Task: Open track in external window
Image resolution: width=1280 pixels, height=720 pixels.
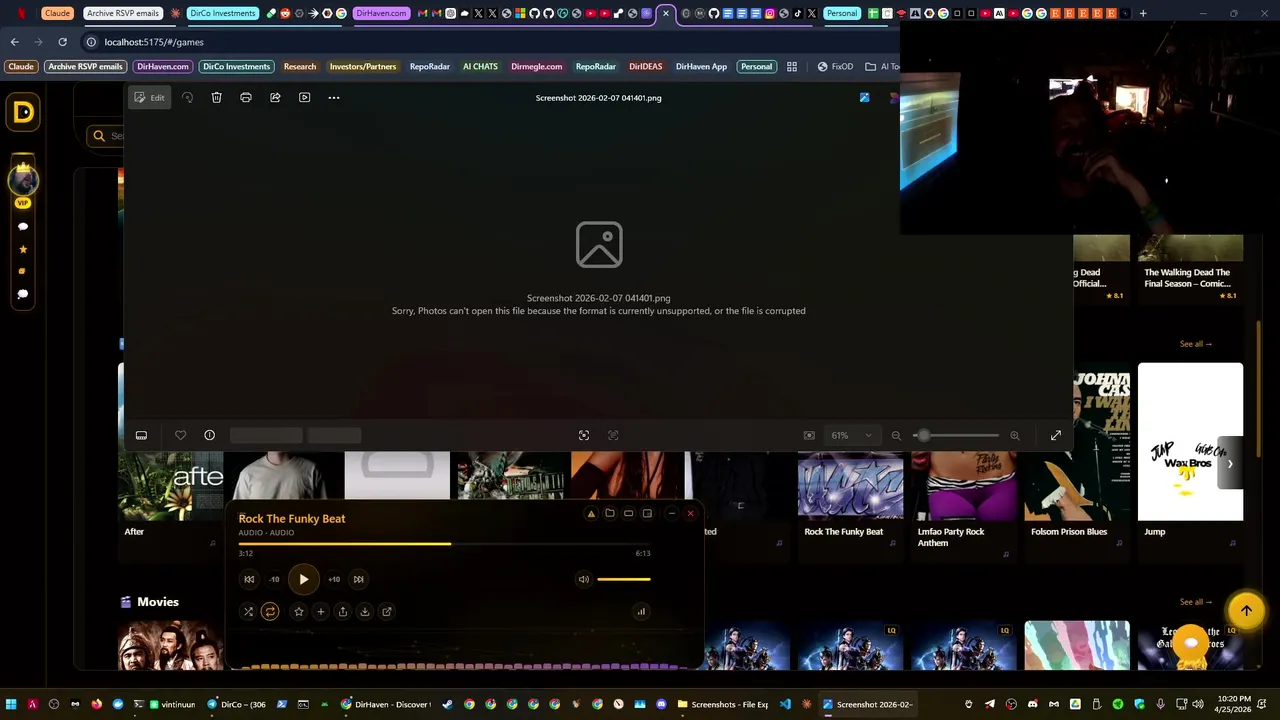Action: (387, 612)
